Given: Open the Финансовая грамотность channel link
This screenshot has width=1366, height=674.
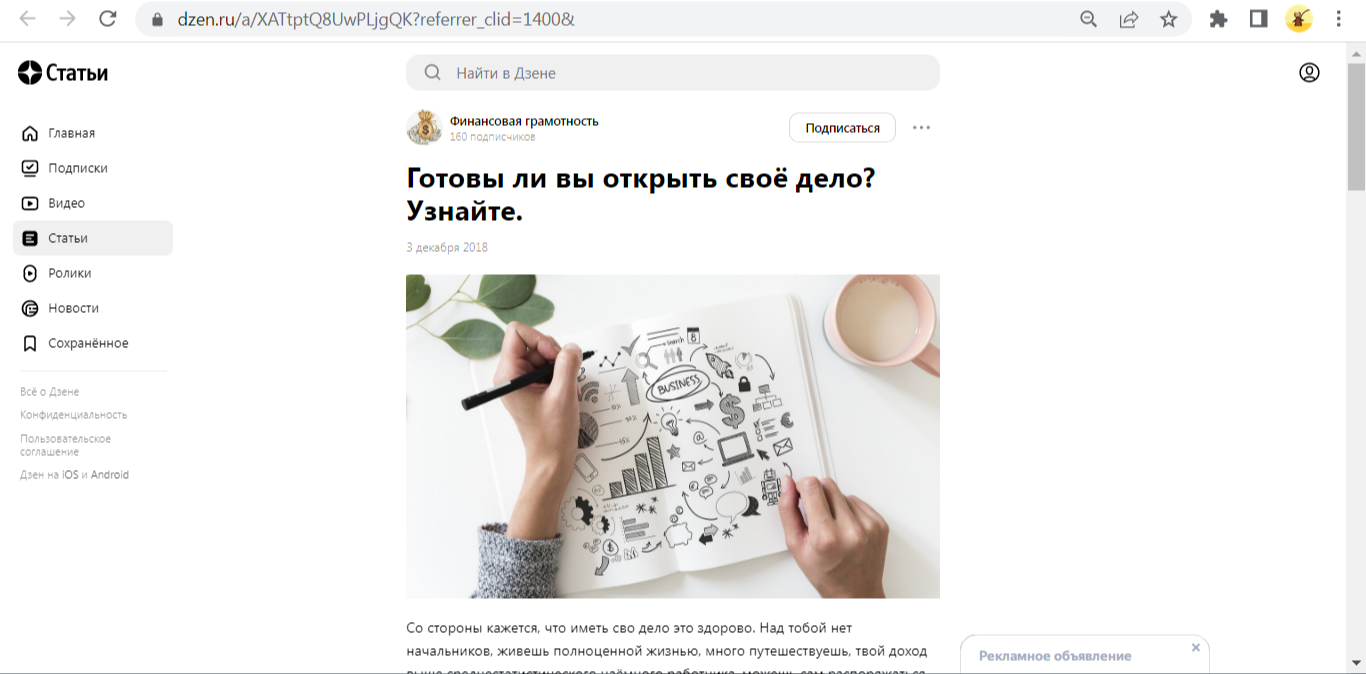Looking at the screenshot, I should coord(524,121).
